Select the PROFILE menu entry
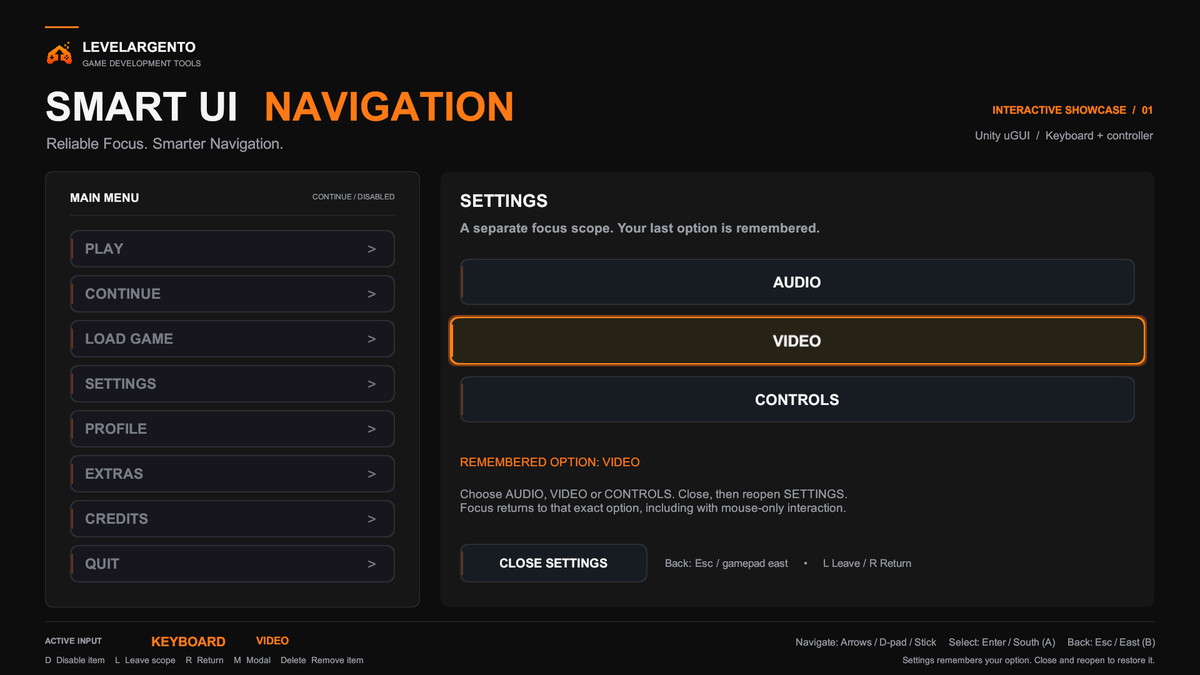Viewport: 1200px width, 675px height. (x=232, y=429)
